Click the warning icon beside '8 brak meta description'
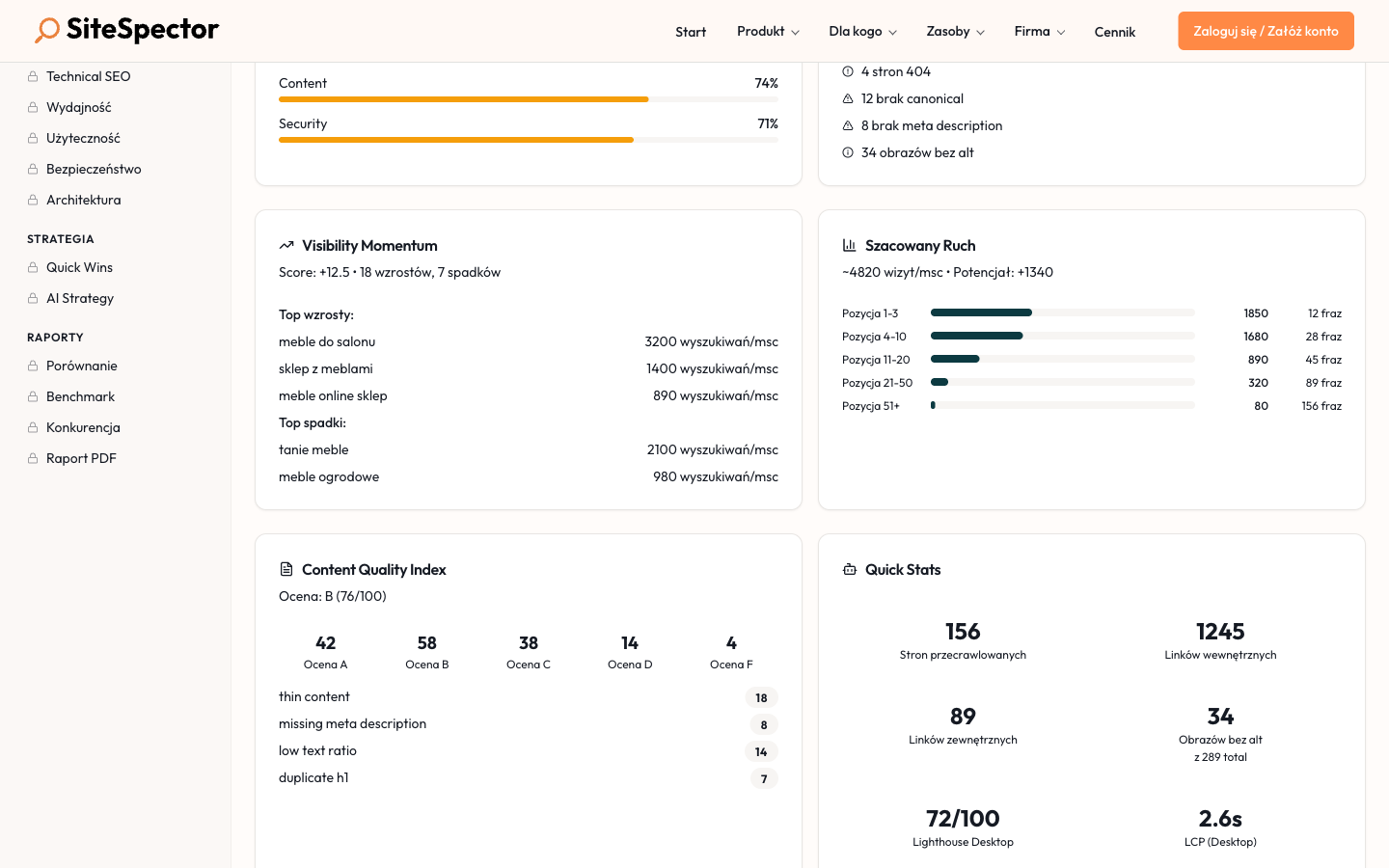1389x868 pixels. [848, 125]
